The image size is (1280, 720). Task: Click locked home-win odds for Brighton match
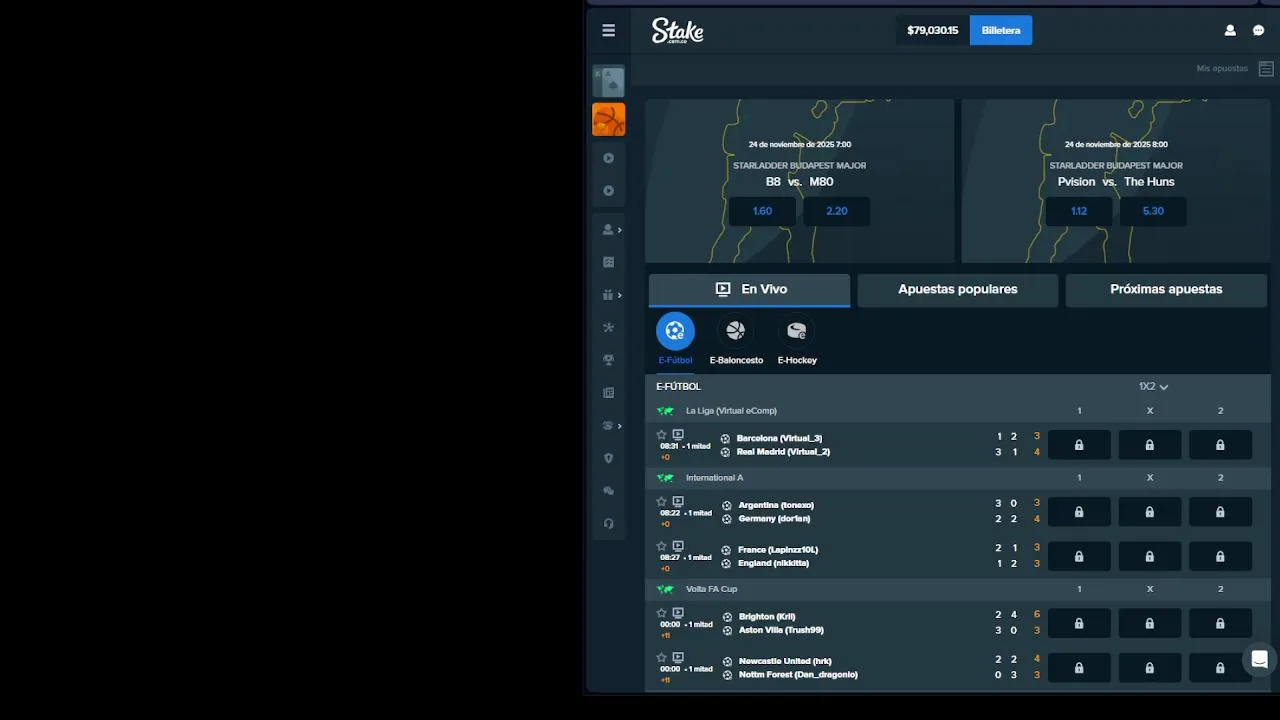click(1079, 623)
